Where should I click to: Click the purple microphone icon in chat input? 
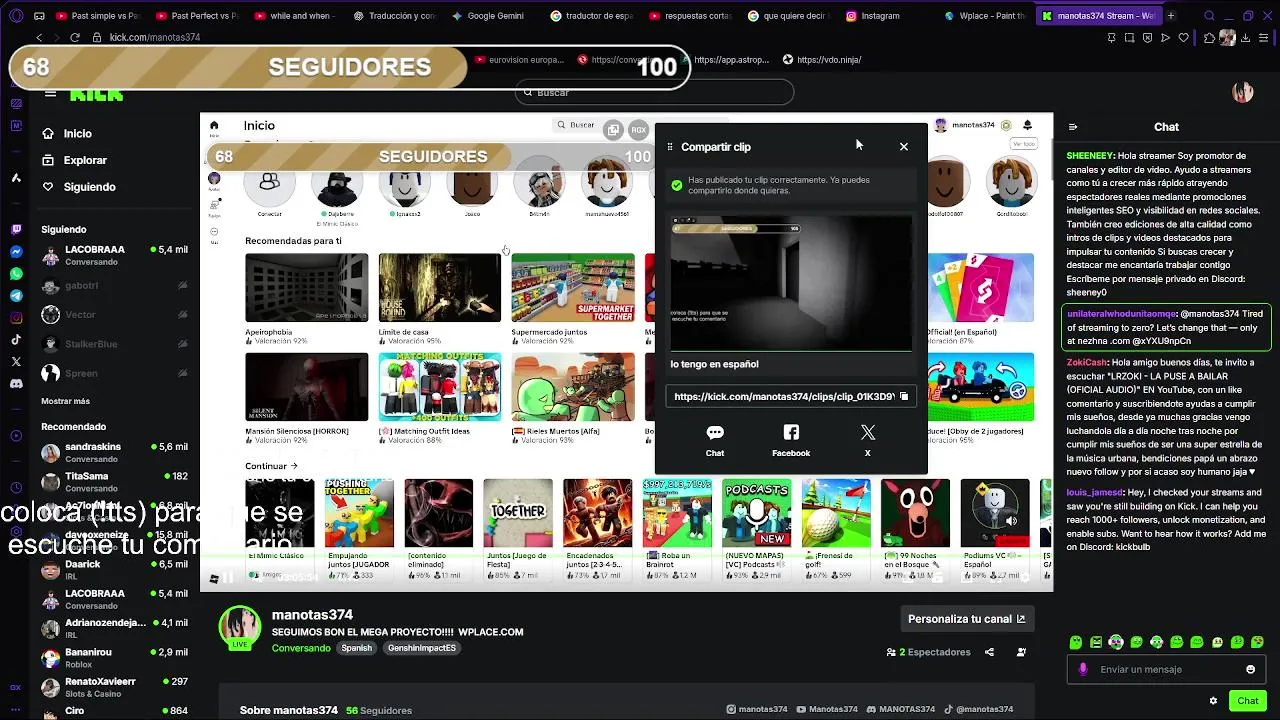(x=1082, y=669)
